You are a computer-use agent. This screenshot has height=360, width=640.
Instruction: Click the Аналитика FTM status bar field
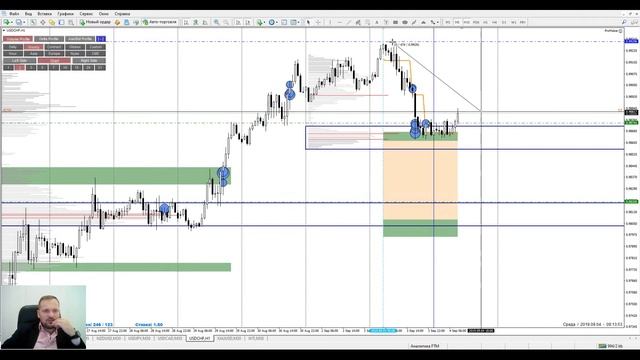pos(424,346)
